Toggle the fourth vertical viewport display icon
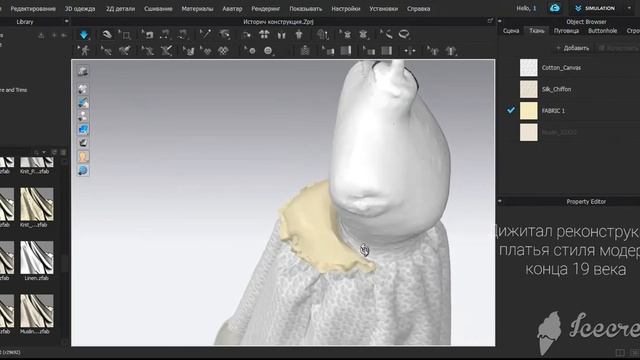 pyautogui.click(x=83, y=116)
